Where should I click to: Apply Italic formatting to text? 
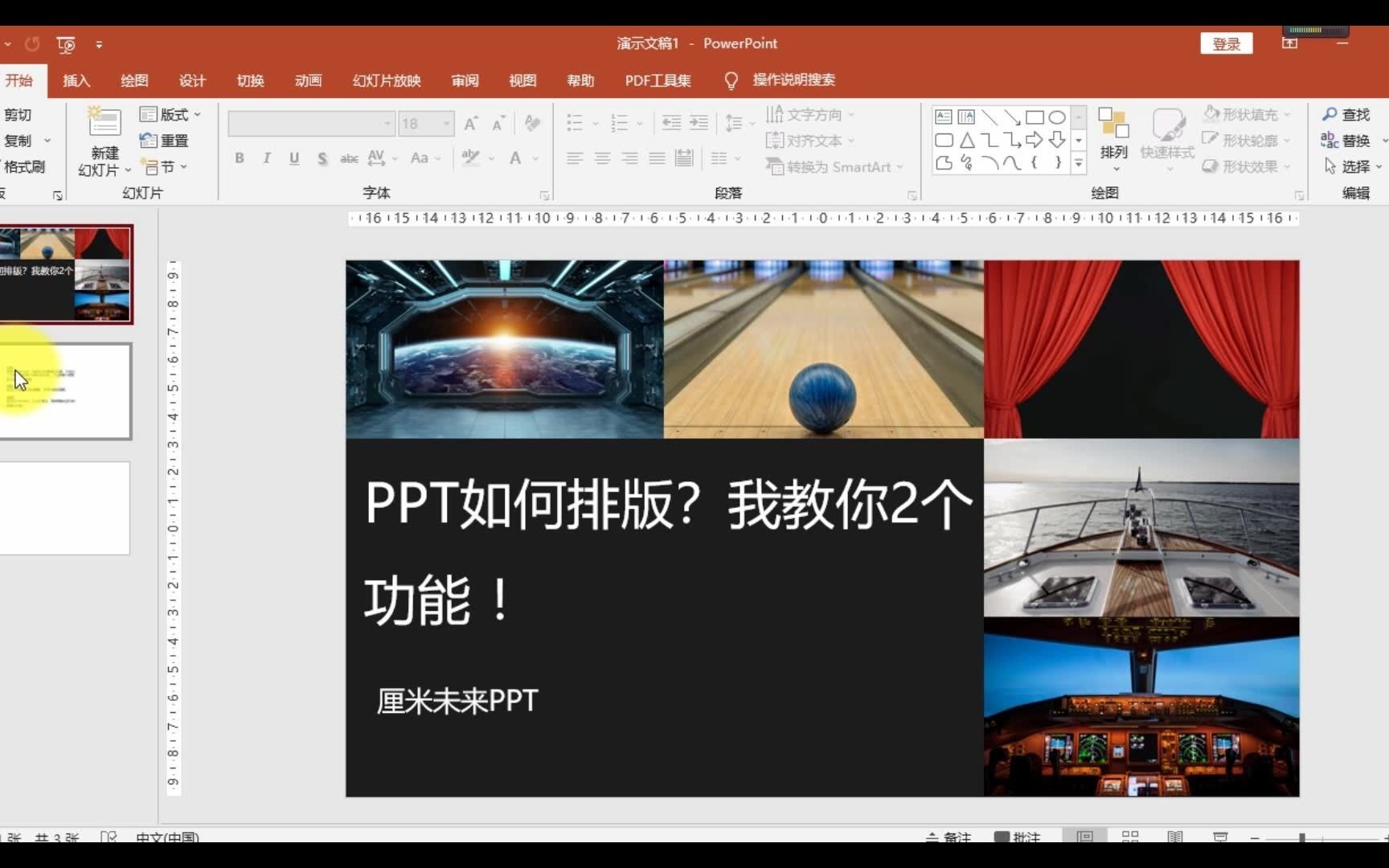click(266, 158)
